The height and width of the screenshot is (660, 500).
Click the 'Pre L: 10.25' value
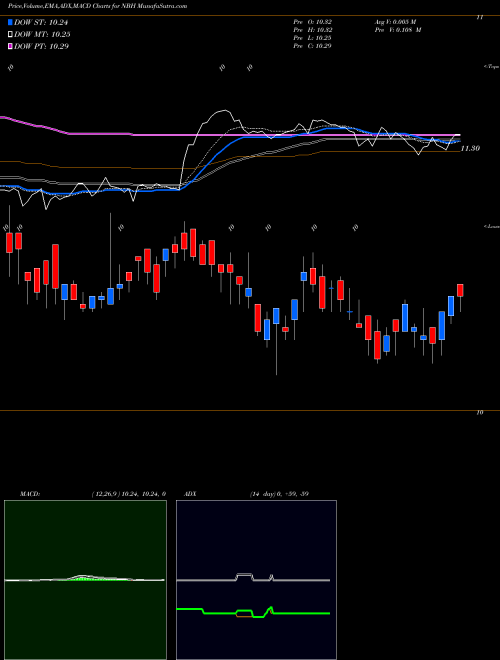point(312,38)
